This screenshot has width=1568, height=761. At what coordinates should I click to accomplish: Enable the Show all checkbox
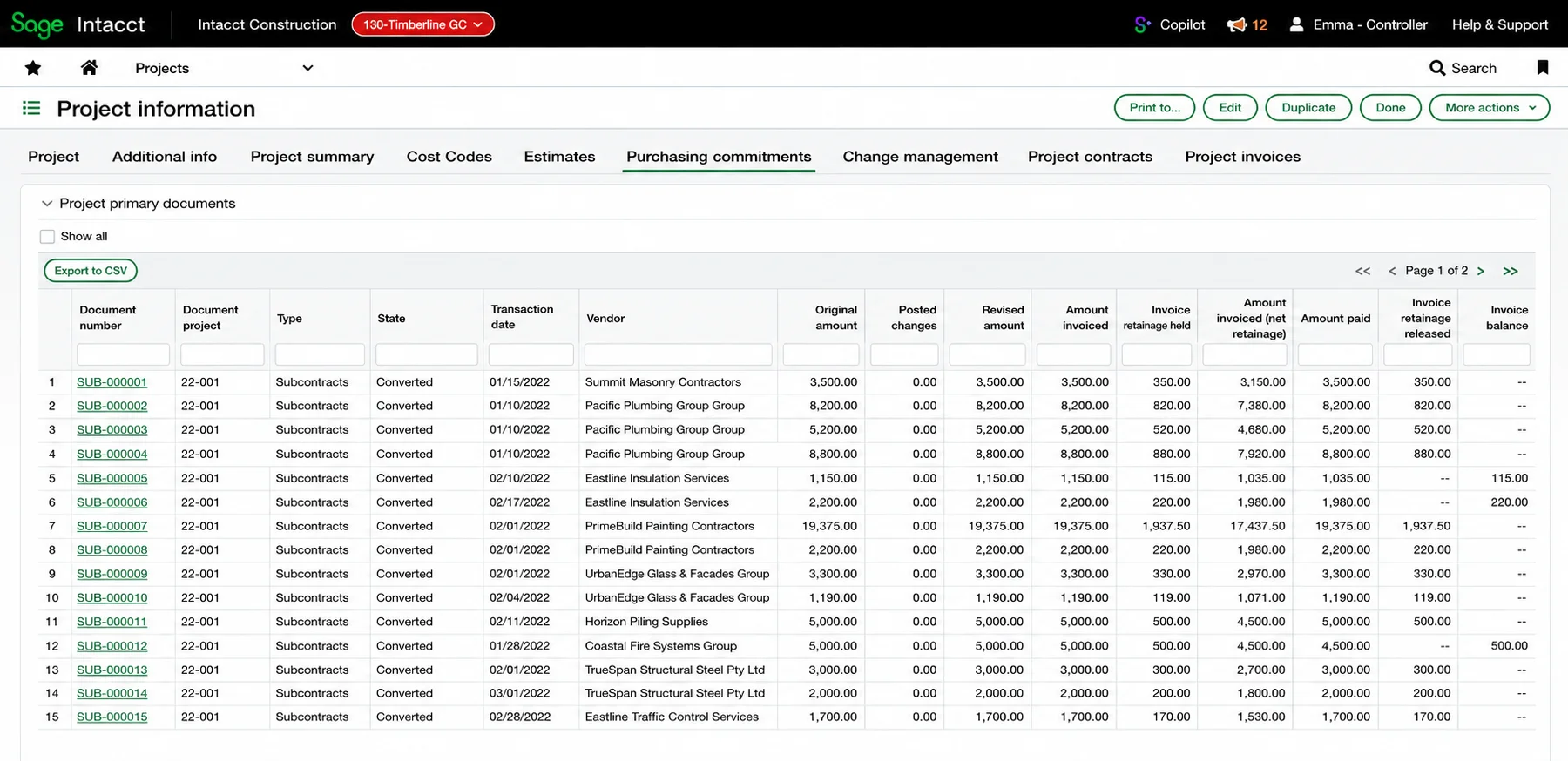47,236
